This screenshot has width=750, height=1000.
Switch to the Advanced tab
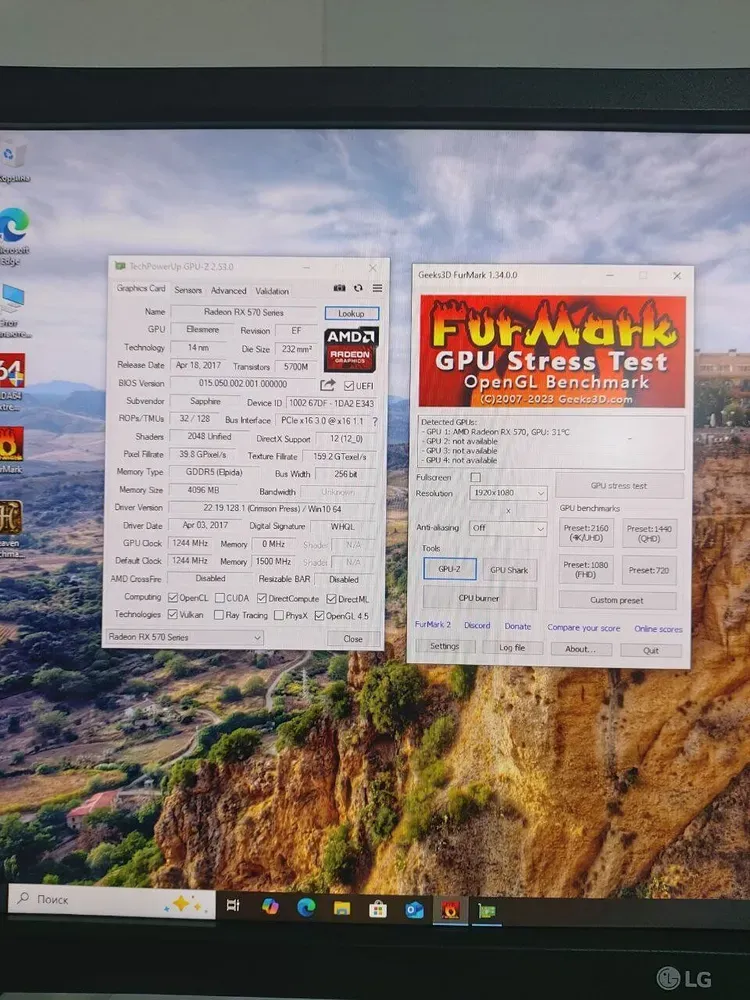228,291
